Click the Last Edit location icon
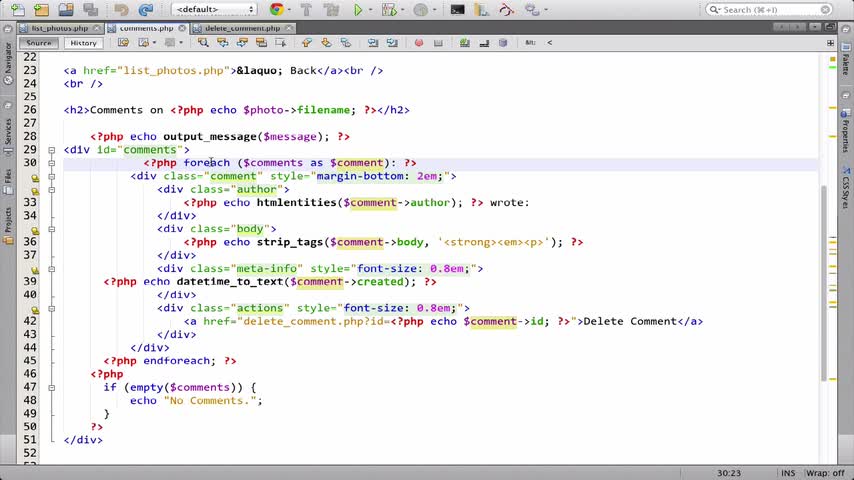854x480 pixels. pyautogui.click(x=124, y=42)
